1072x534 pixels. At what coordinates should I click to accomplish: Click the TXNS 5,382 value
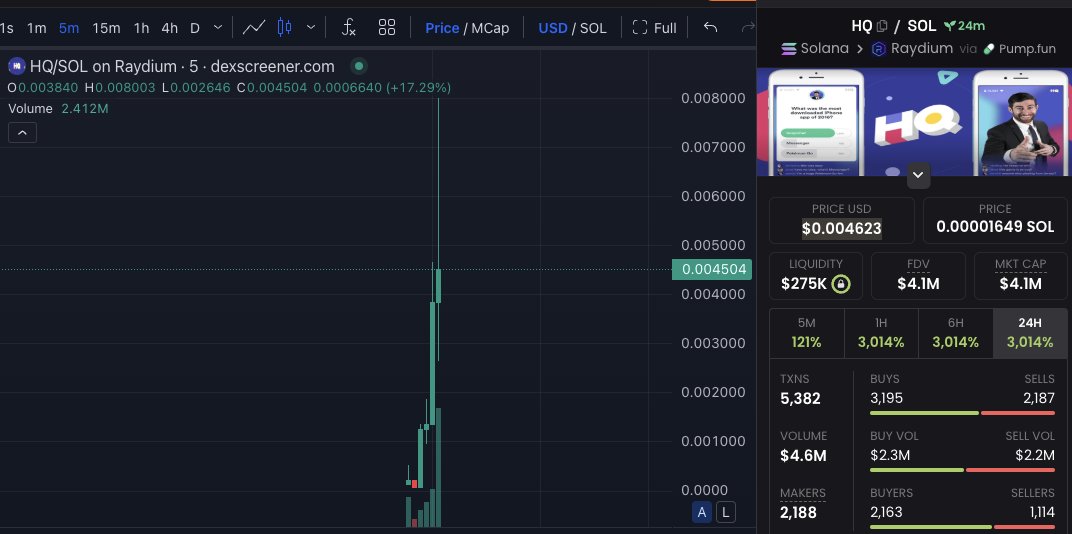click(801, 399)
